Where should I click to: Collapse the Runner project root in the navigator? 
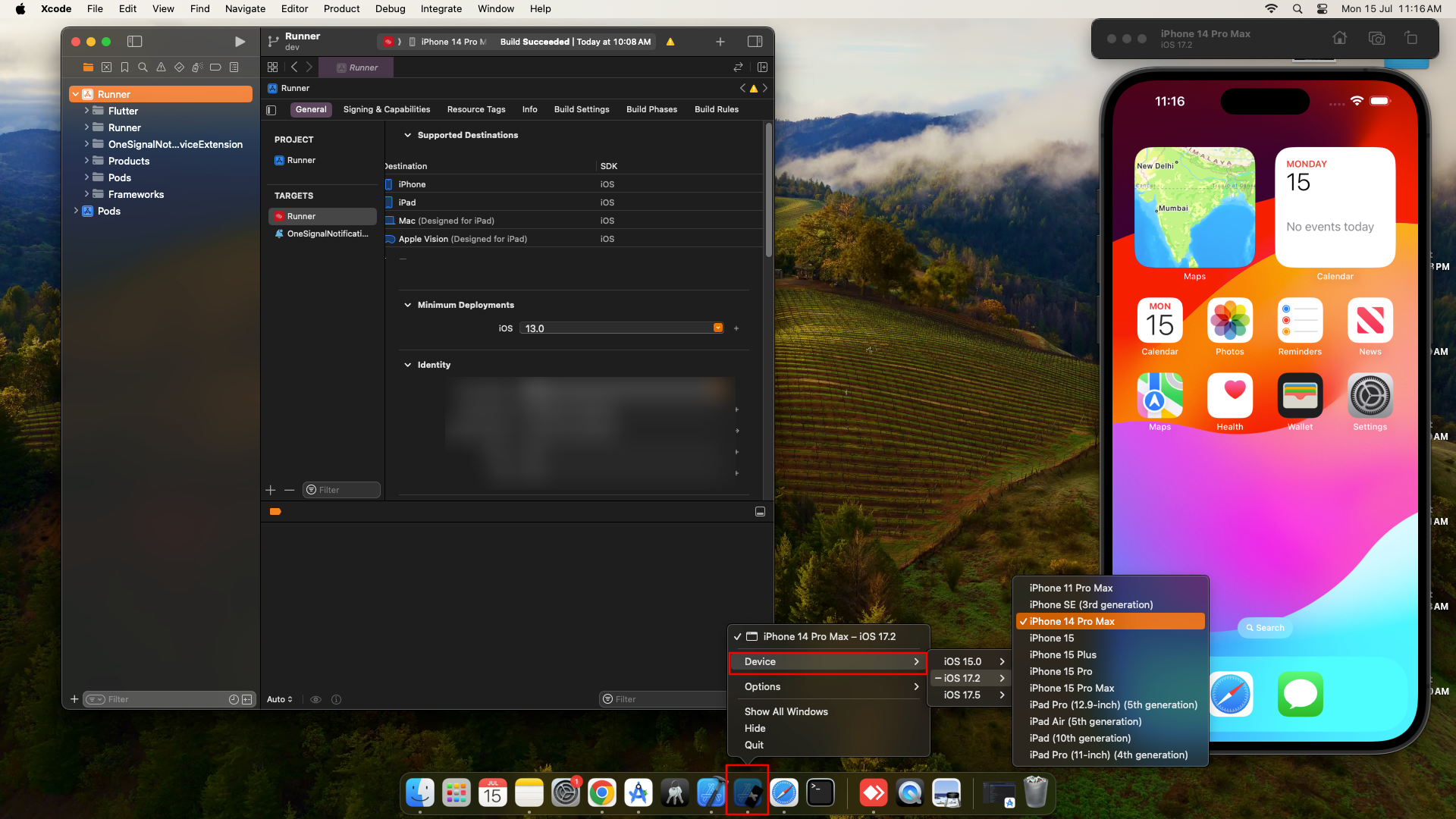(75, 94)
